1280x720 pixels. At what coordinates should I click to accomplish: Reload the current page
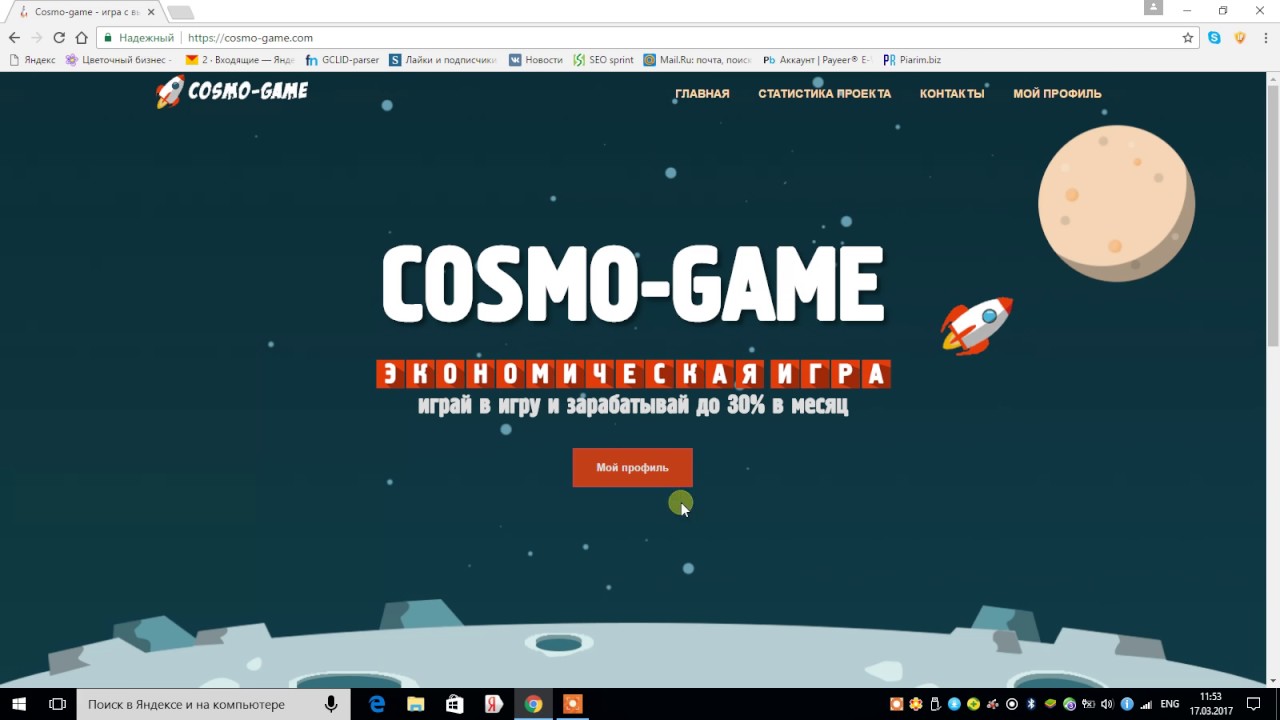click(x=59, y=38)
